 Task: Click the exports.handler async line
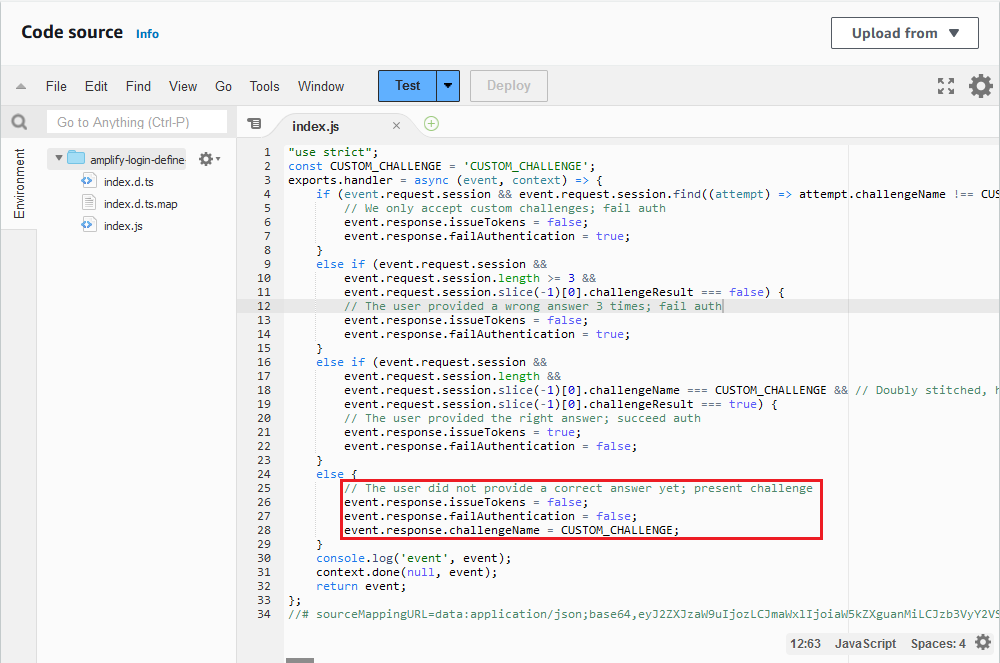tap(445, 180)
